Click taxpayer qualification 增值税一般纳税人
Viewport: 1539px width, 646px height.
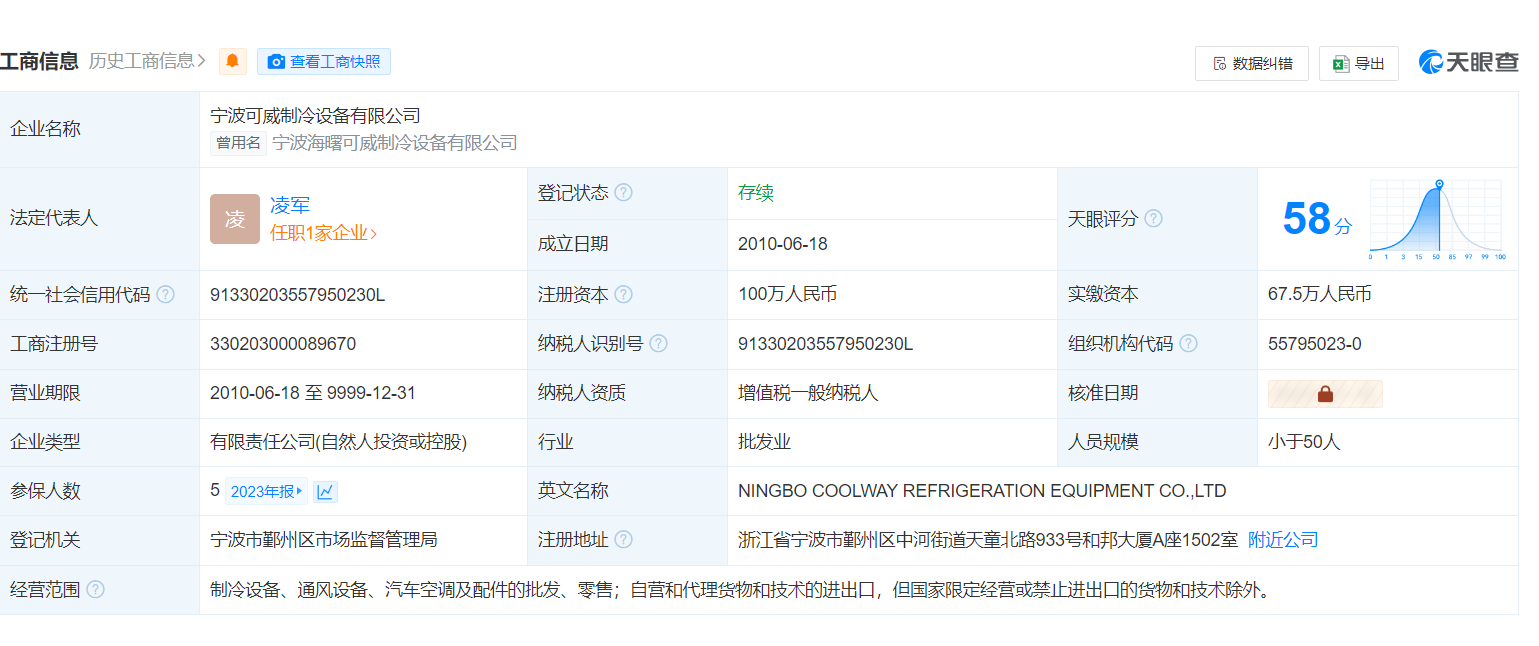808,393
